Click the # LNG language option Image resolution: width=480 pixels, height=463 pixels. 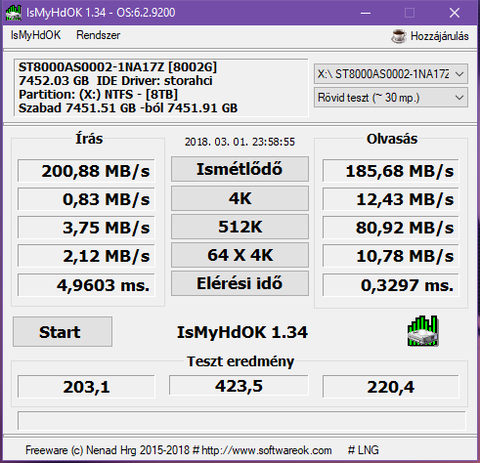point(363,450)
